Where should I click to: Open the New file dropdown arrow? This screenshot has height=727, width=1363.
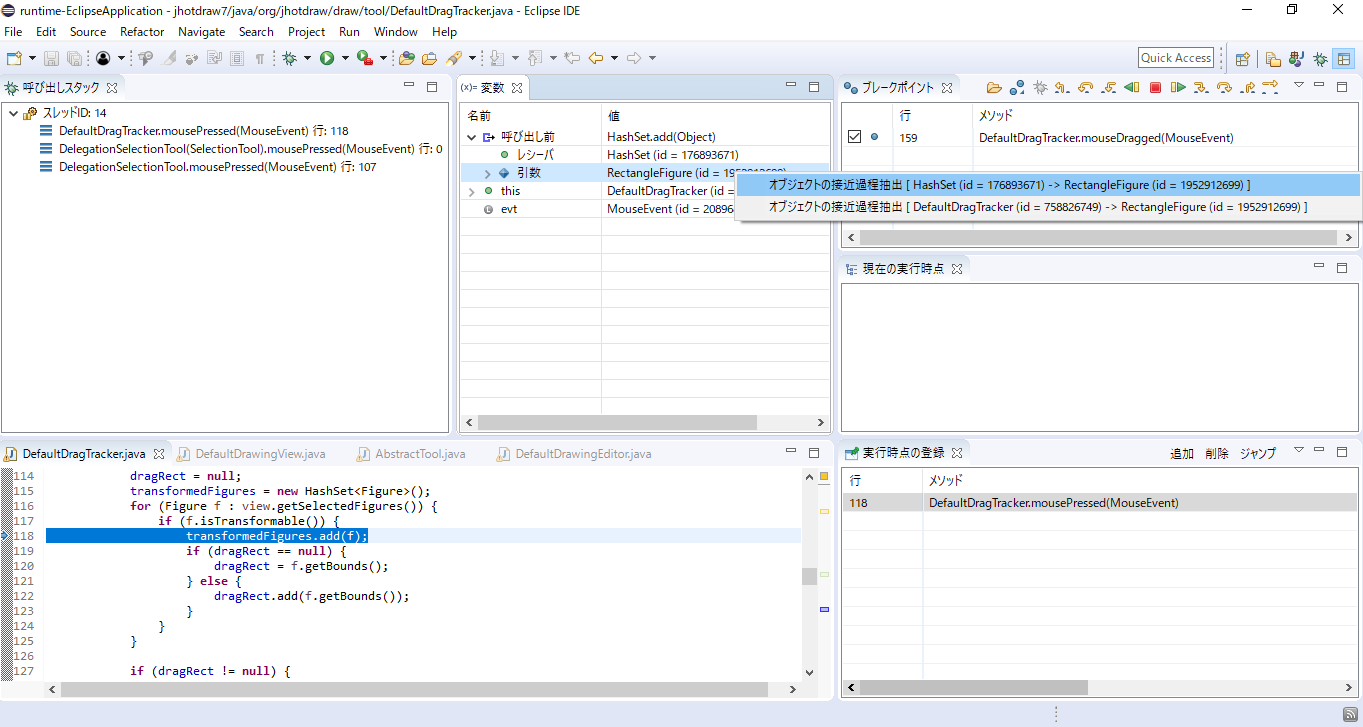32,58
